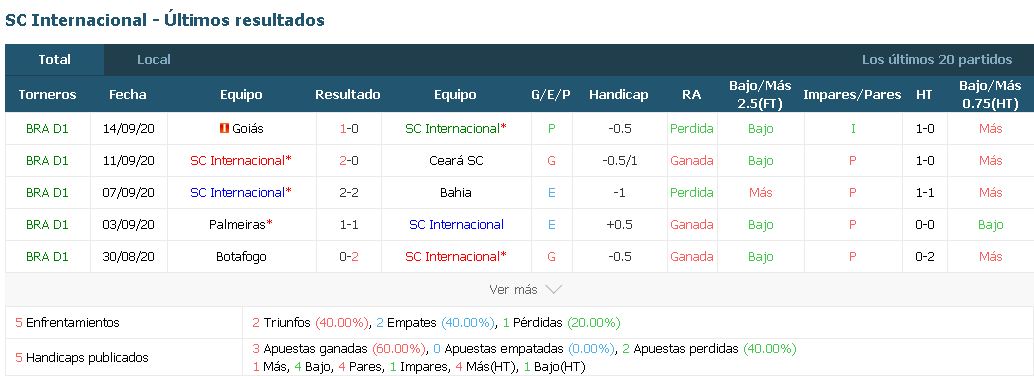Click the red card icon beside Goiás
The image size is (1034, 376).
224,129
